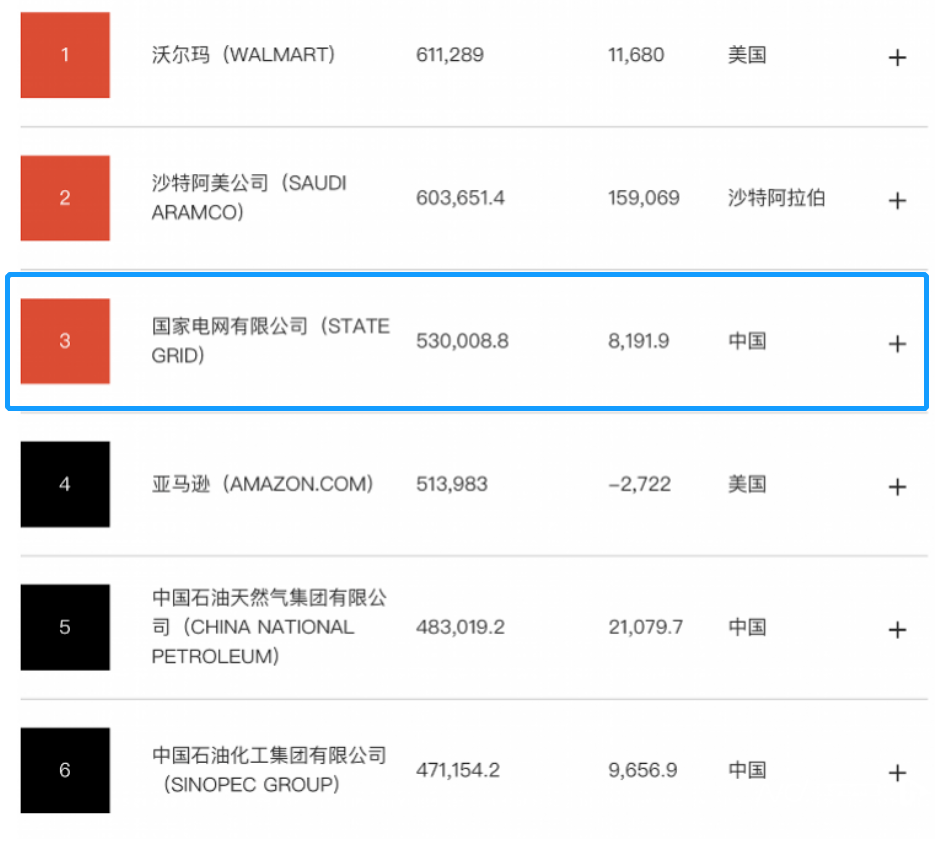Open 沃尔玛 (WALMART) company name
This screenshot has width=935, height=851.
pos(243,55)
